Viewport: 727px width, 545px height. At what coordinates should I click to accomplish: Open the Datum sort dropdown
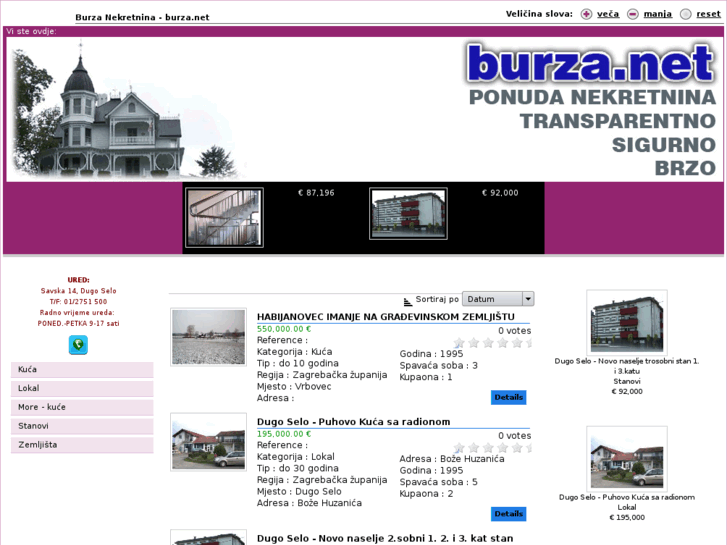pos(498,299)
